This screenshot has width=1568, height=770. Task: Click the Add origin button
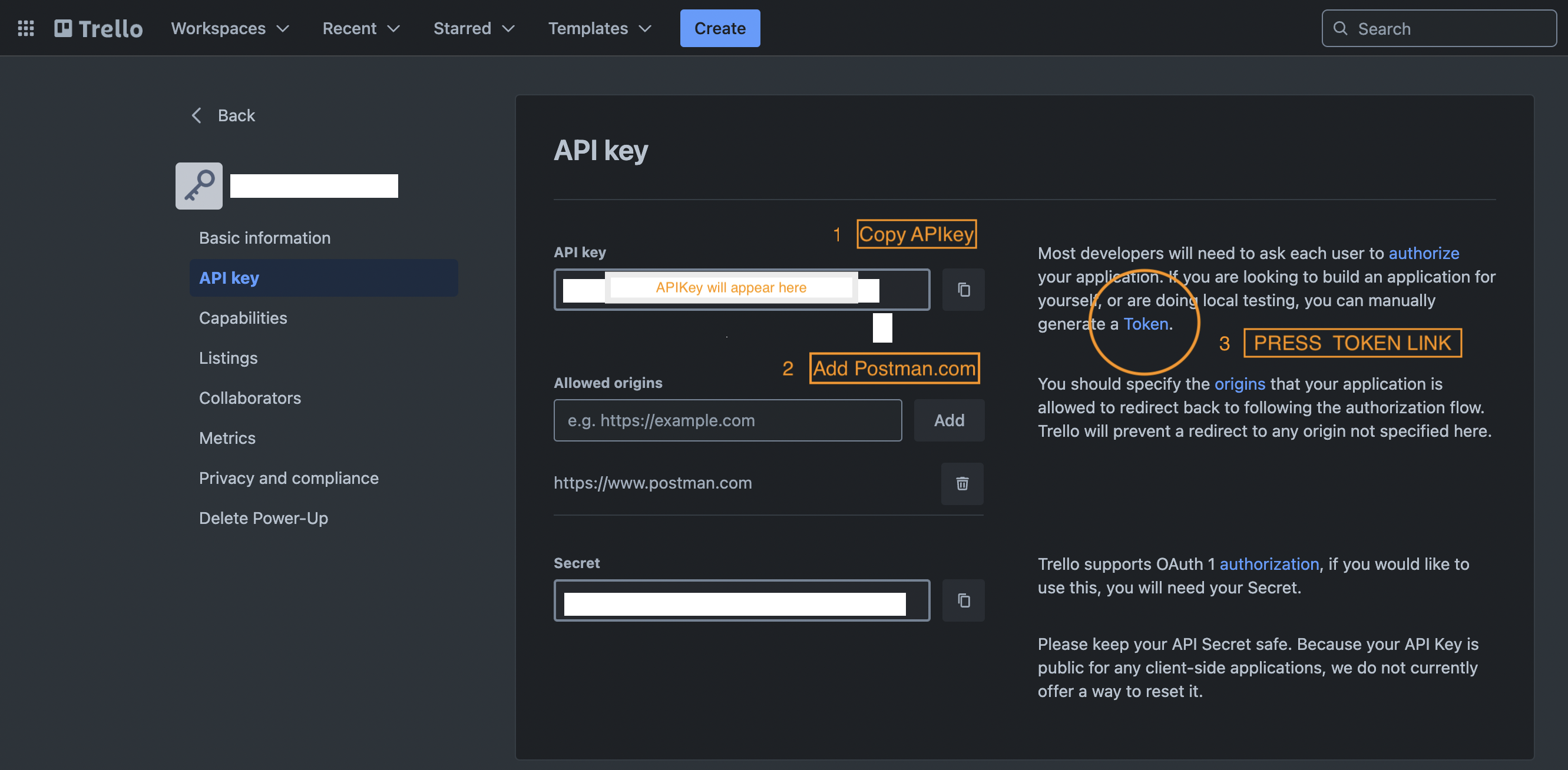948,420
